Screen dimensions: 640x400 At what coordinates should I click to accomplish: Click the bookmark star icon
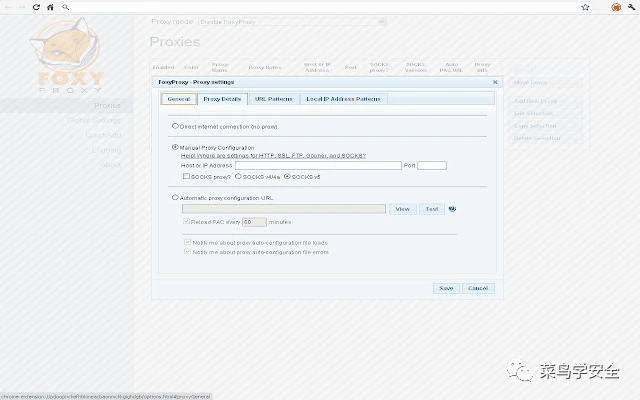coord(585,7)
